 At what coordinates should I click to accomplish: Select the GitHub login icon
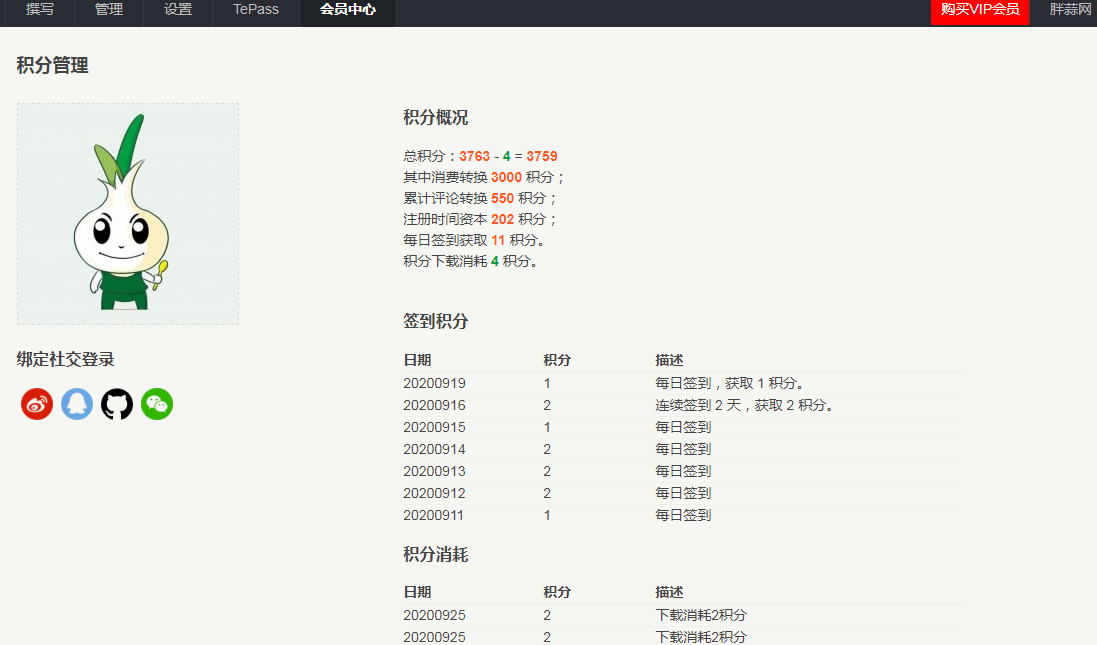coord(117,404)
